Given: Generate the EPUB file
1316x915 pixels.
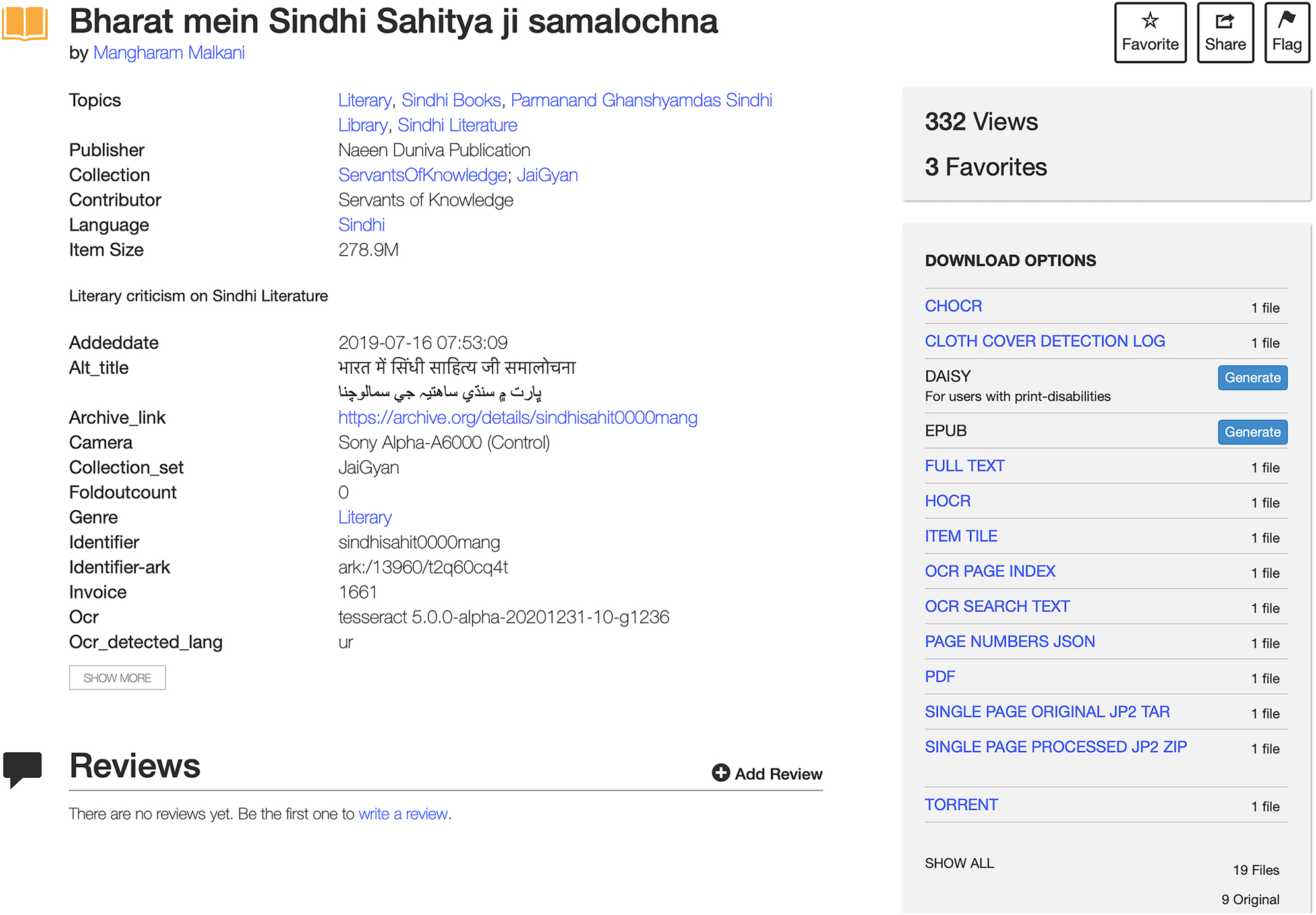Looking at the screenshot, I should pos(1252,432).
